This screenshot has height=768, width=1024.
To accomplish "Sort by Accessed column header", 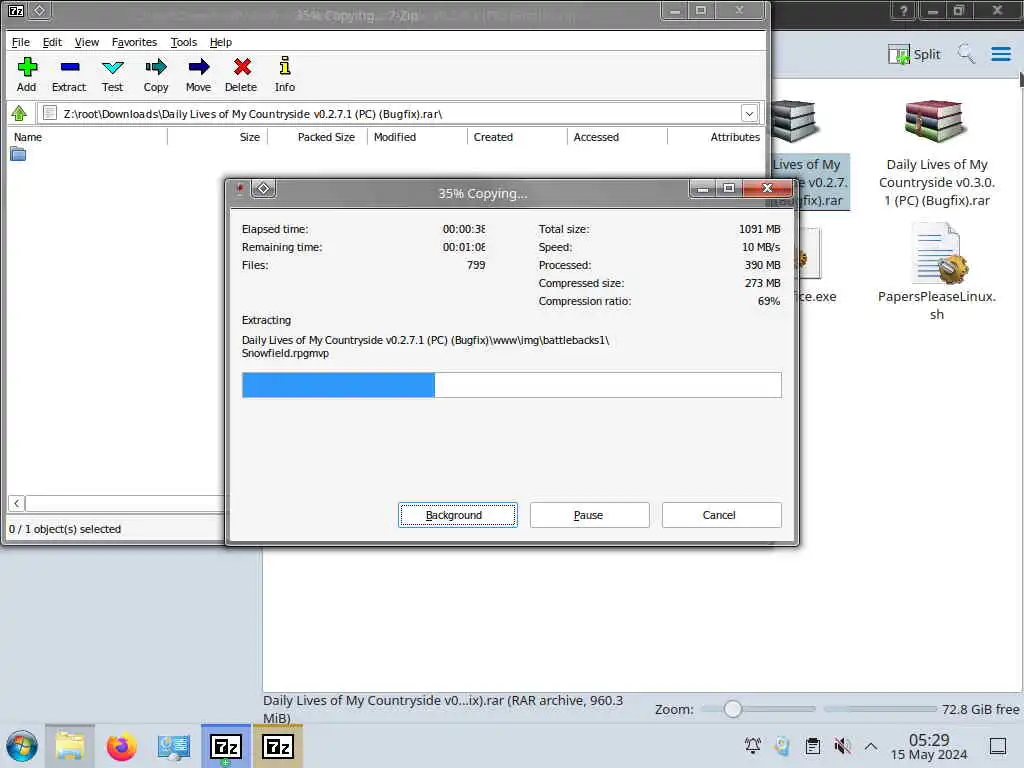I will point(618,137).
